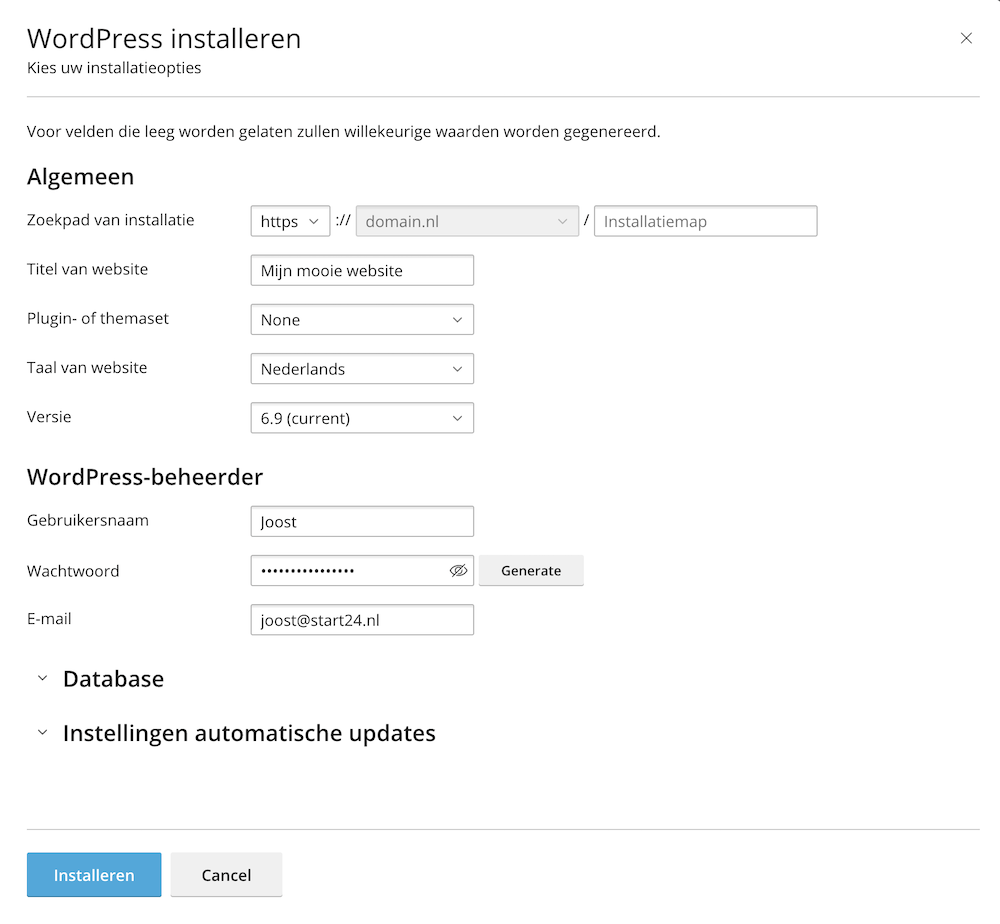Click the Gebruikersnaam field containing Joost

[x=361, y=522]
